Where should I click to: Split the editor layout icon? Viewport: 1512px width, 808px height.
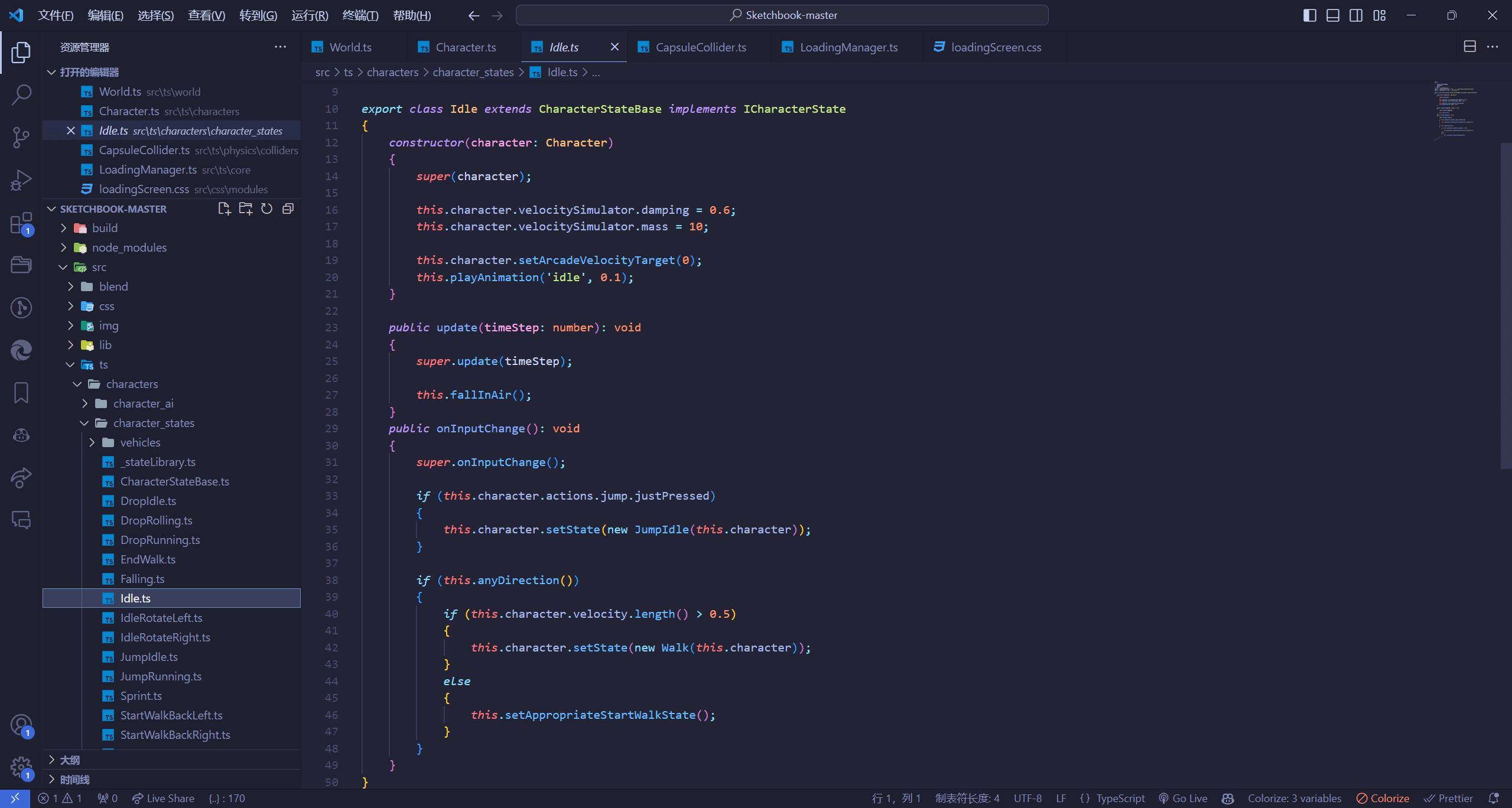pos(1469,47)
